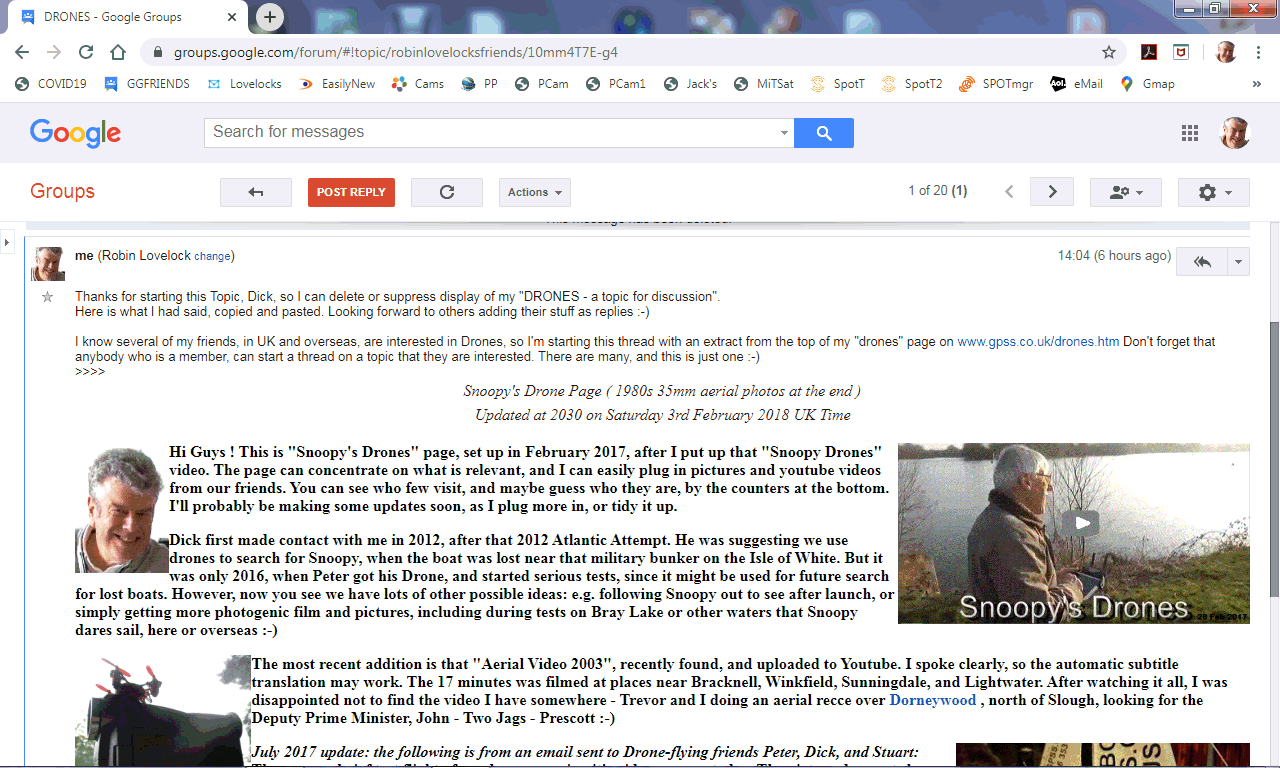Click the POST REPLY button
This screenshot has width=1280, height=768.
(x=351, y=192)
